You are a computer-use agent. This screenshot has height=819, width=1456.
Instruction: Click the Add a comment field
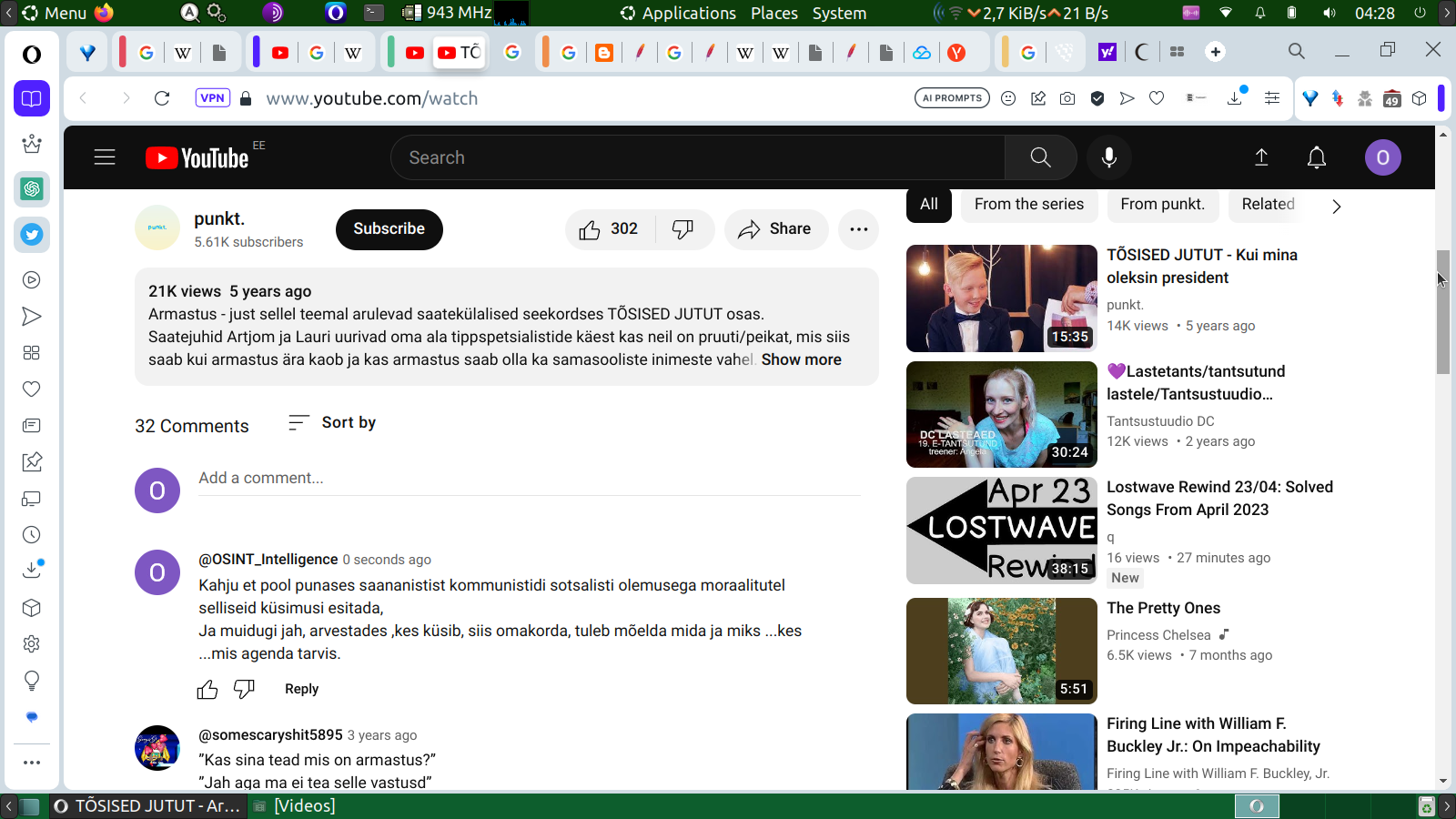pyautogui.click(x=530, y=479)
